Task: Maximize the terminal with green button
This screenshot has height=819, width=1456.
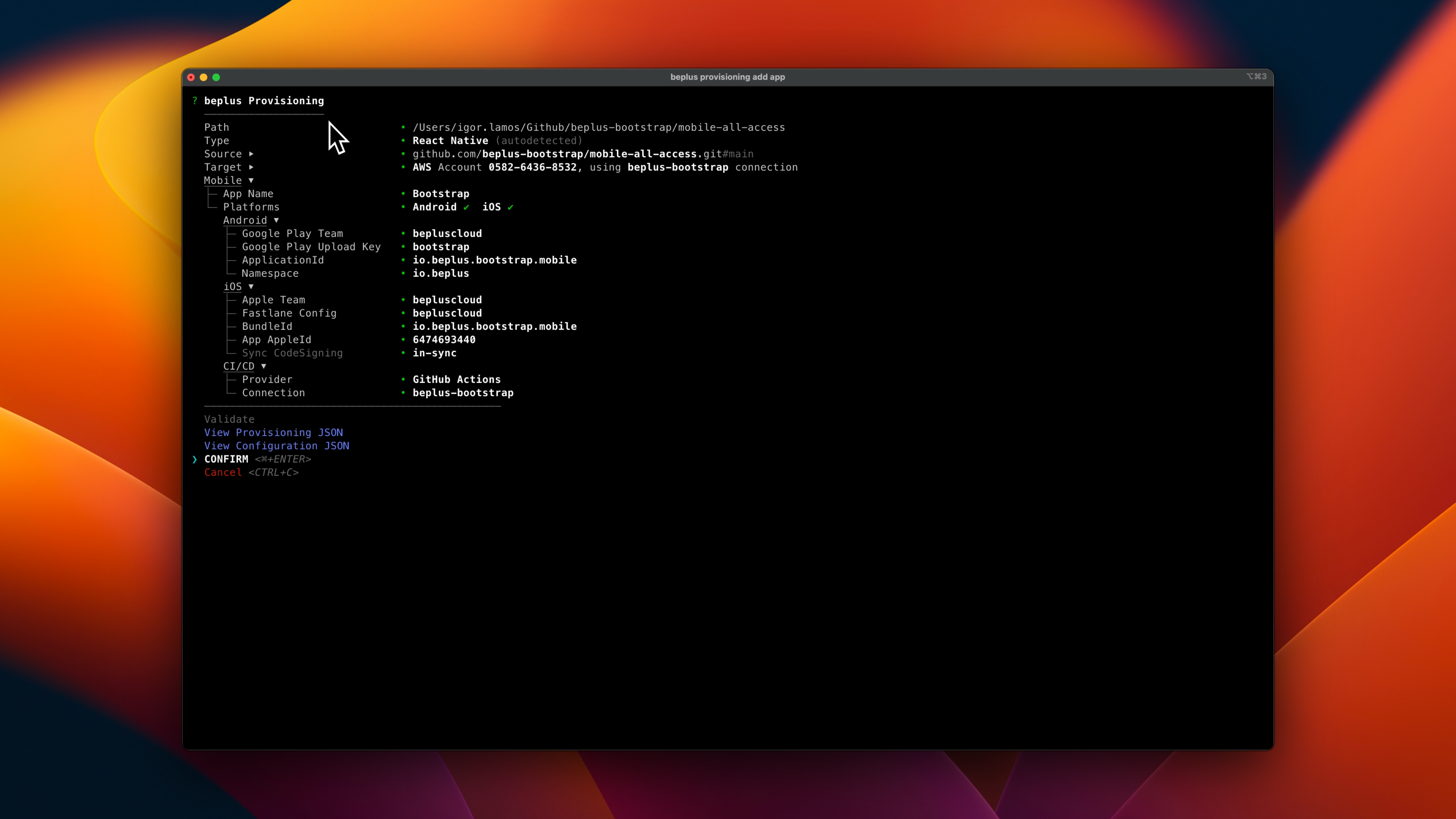Action: (x=216, y=77)
